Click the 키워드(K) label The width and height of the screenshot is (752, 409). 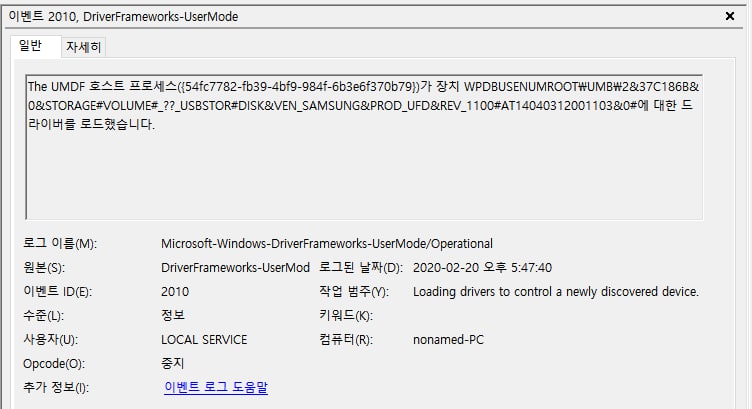(346, 316)
